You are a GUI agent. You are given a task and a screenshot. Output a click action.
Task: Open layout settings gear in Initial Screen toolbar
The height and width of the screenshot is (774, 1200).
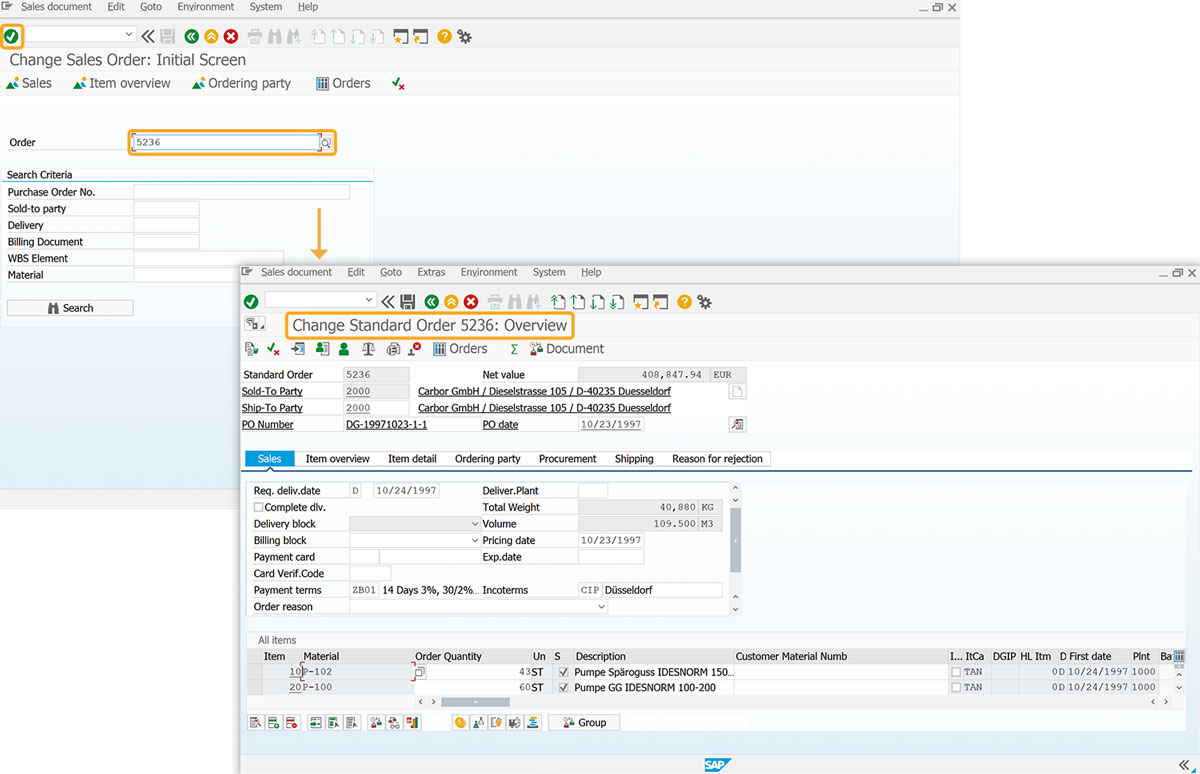click(464, 36)
